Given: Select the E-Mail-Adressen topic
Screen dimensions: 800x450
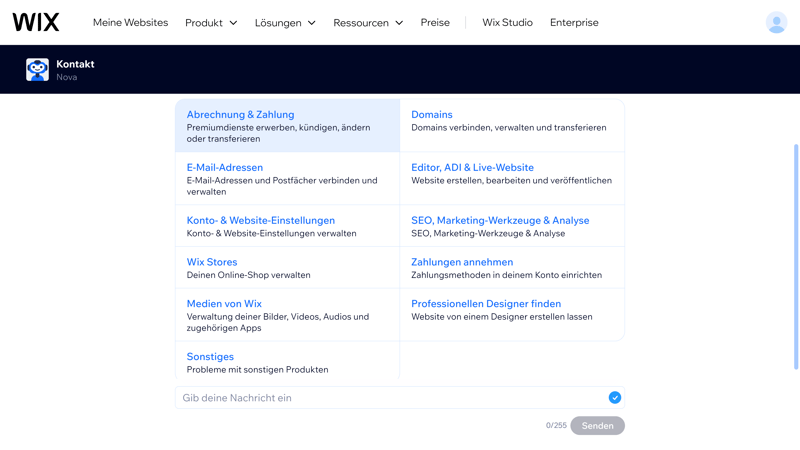Looking at the screenshot, I should pos(225,168).
